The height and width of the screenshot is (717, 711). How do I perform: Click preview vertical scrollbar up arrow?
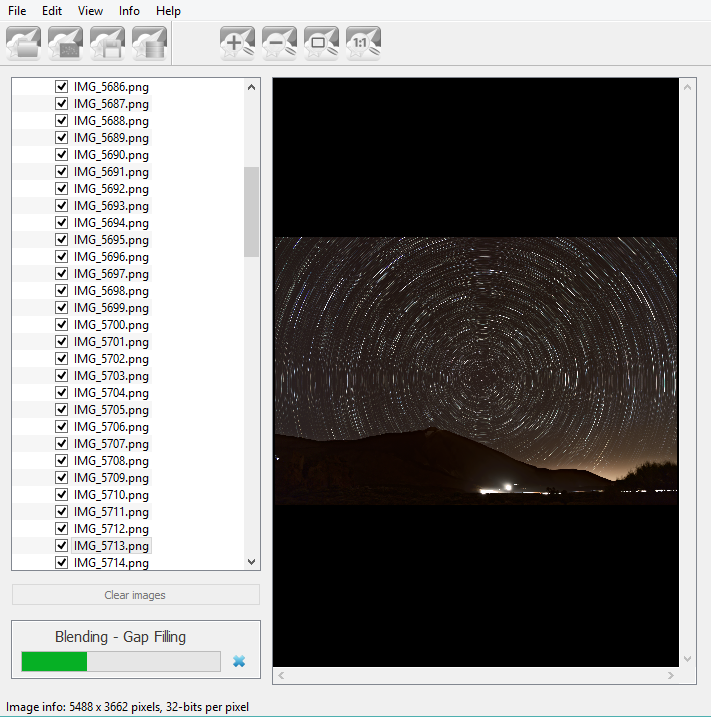click(687, 87)
